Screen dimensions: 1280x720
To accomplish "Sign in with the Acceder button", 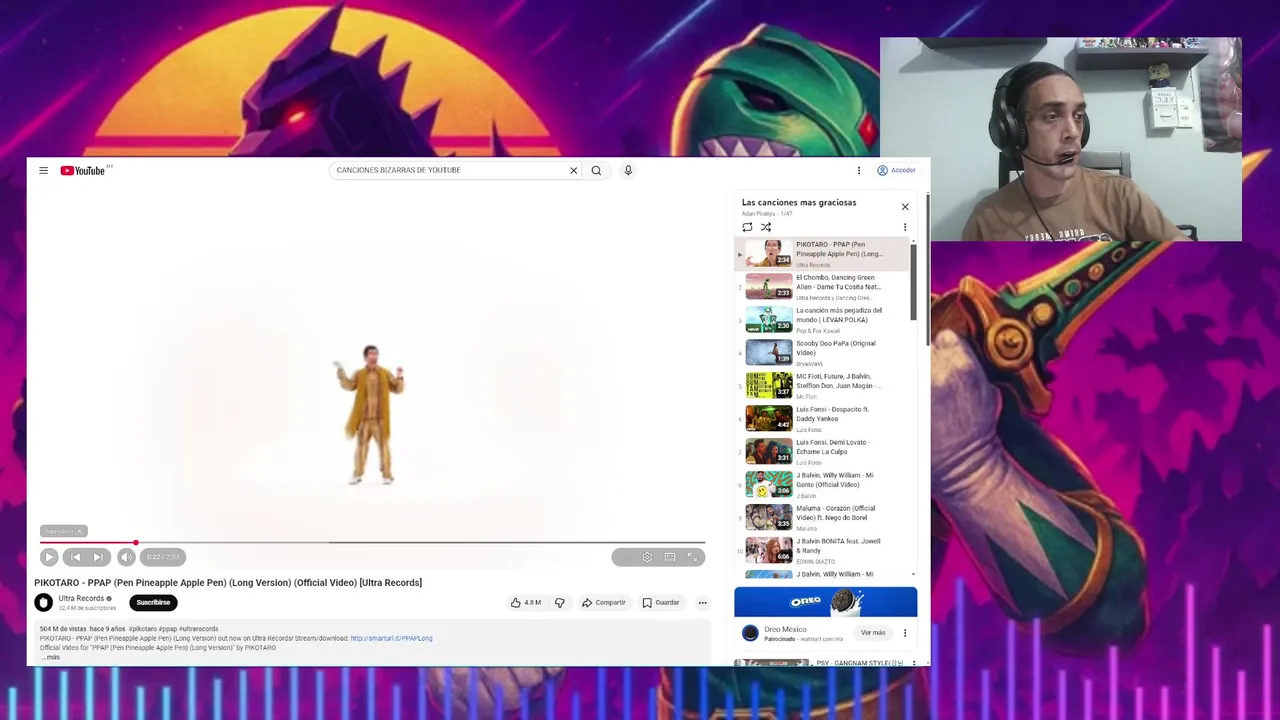I will pyautogui.click(x=896, y=171).
